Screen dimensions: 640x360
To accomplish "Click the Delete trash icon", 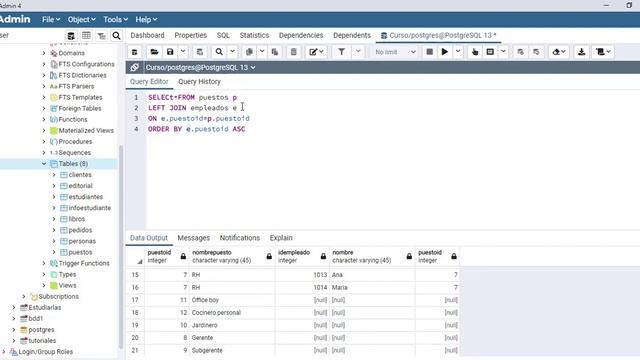I will click(x=293, y=52).
